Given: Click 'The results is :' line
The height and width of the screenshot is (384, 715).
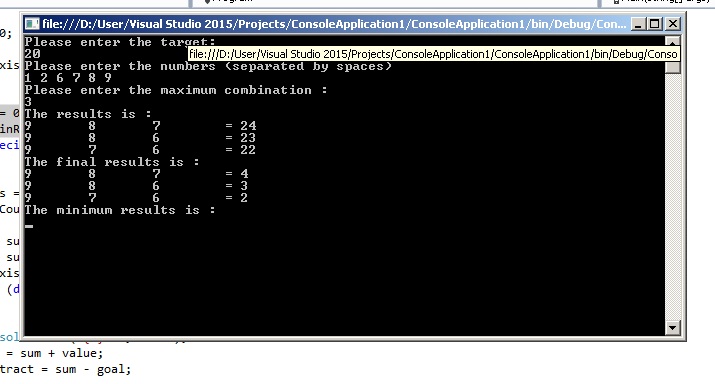Looking at the screenshot, I should pyautogui.click(x=88, y=114).
